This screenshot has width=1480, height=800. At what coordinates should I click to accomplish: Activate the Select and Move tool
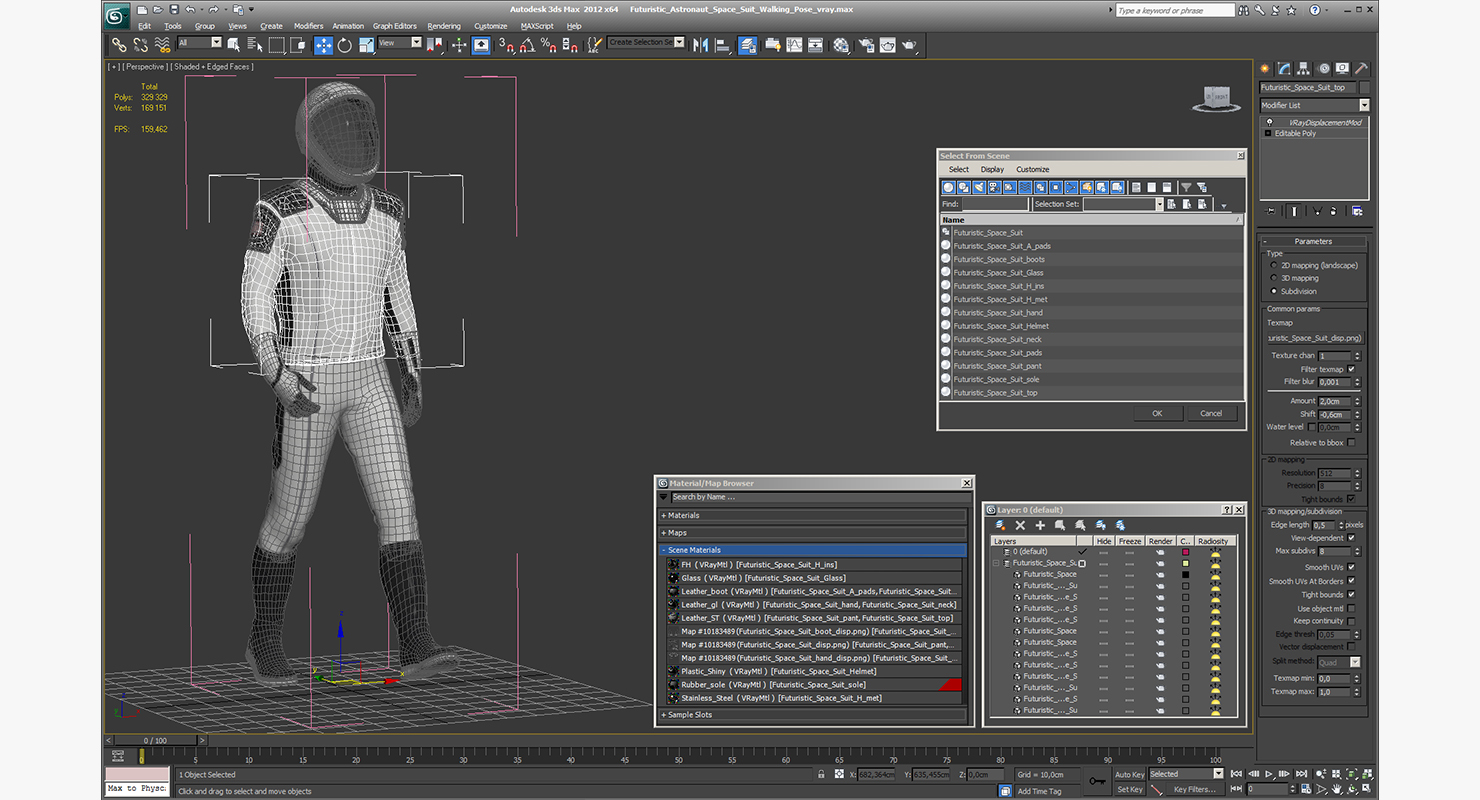323,45
